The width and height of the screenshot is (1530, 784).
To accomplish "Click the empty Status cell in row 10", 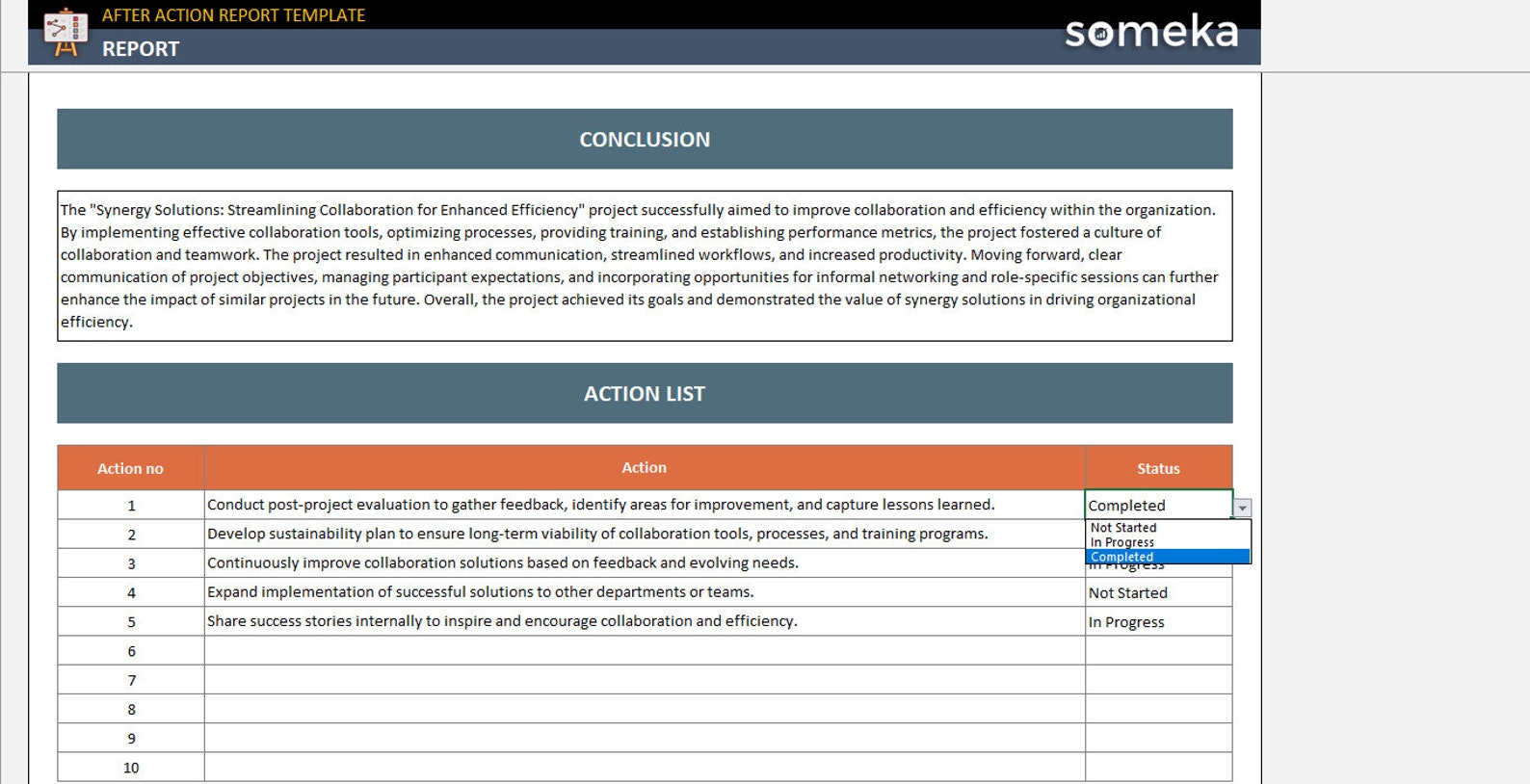I will pyautogui.click(x=1159, y=767).
